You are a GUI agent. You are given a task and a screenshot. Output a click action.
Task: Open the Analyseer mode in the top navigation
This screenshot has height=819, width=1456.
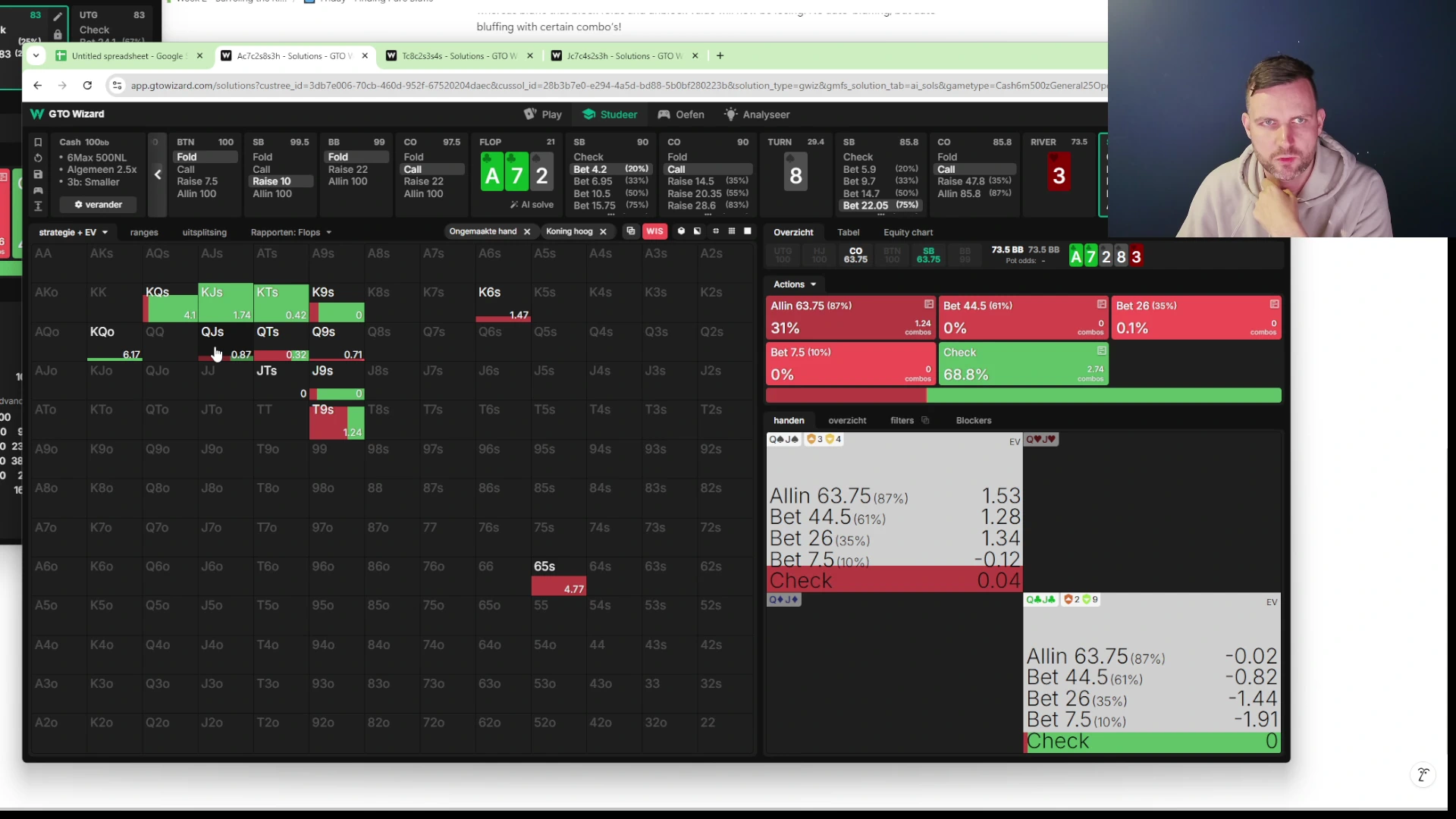pyautogui.click(x=757, y=115)
